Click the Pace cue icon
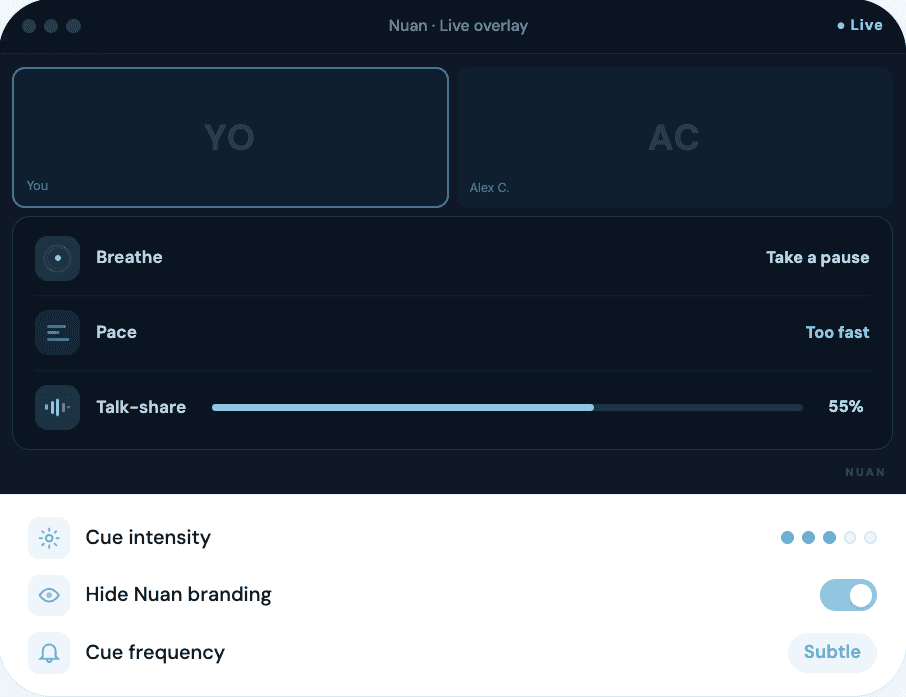 coord(57,332)
